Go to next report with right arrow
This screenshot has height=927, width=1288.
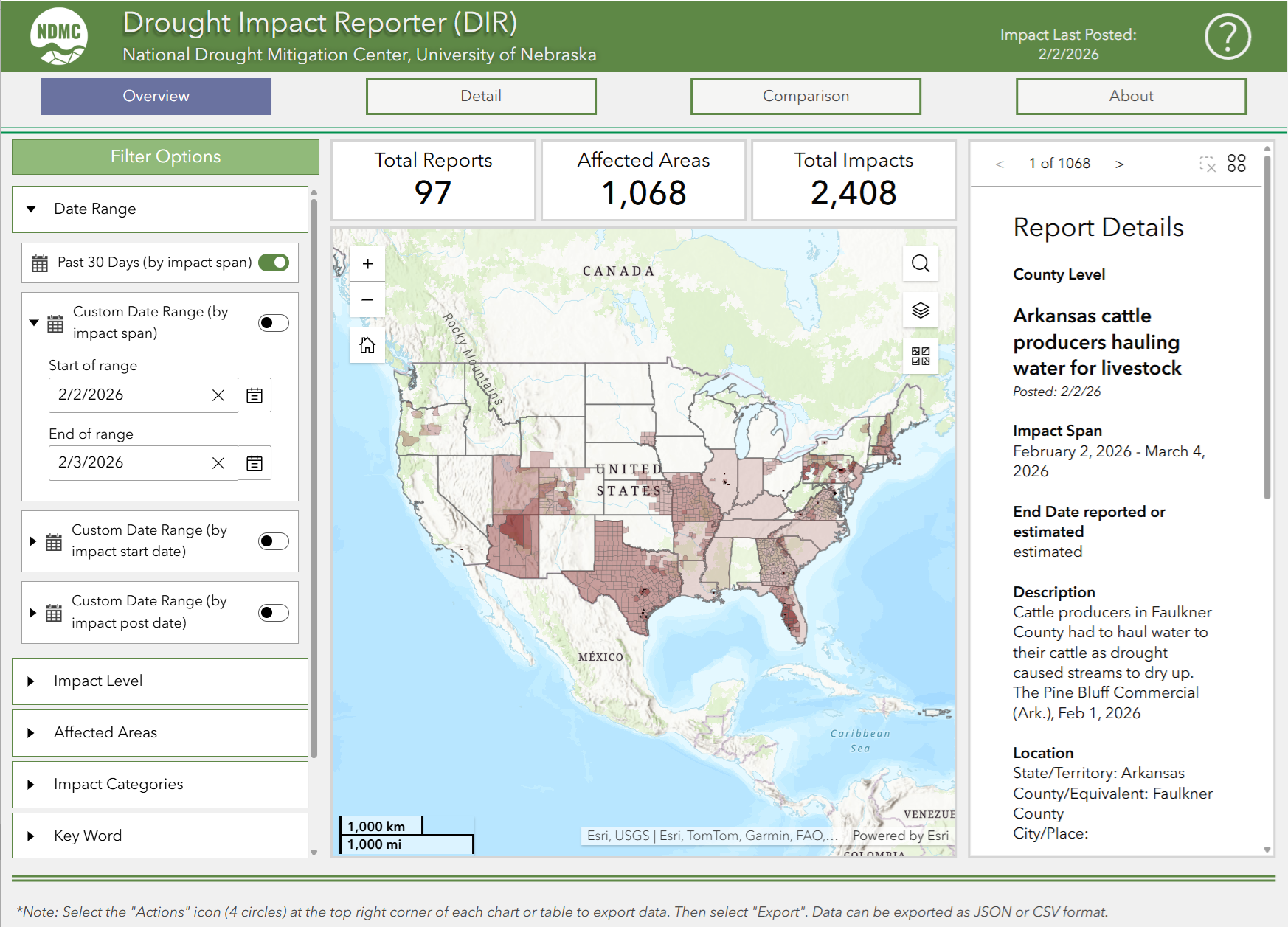coord(1119,164)
